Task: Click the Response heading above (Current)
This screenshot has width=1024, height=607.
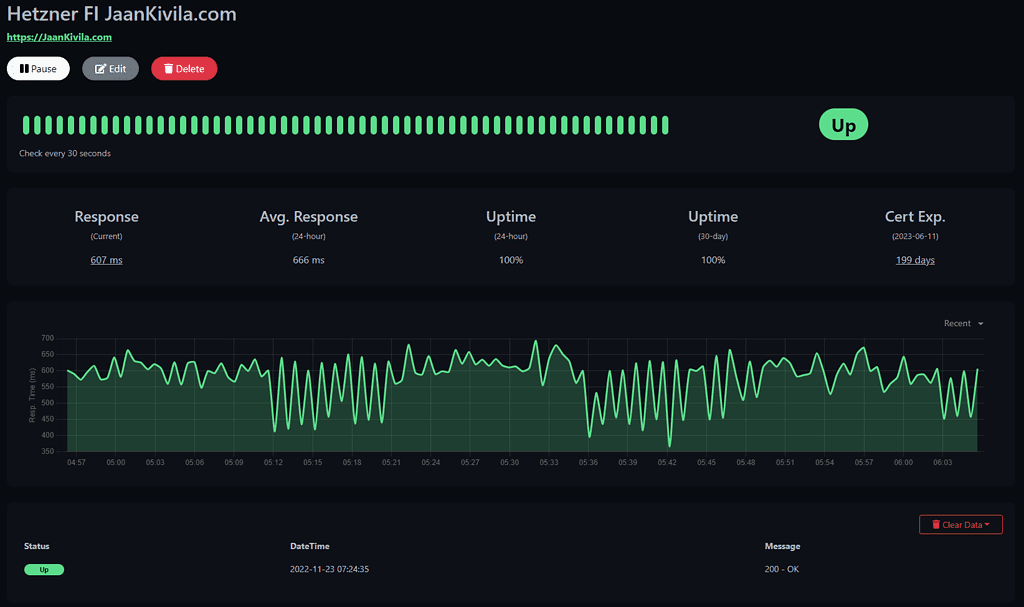Action: click(x=106, y=216)
